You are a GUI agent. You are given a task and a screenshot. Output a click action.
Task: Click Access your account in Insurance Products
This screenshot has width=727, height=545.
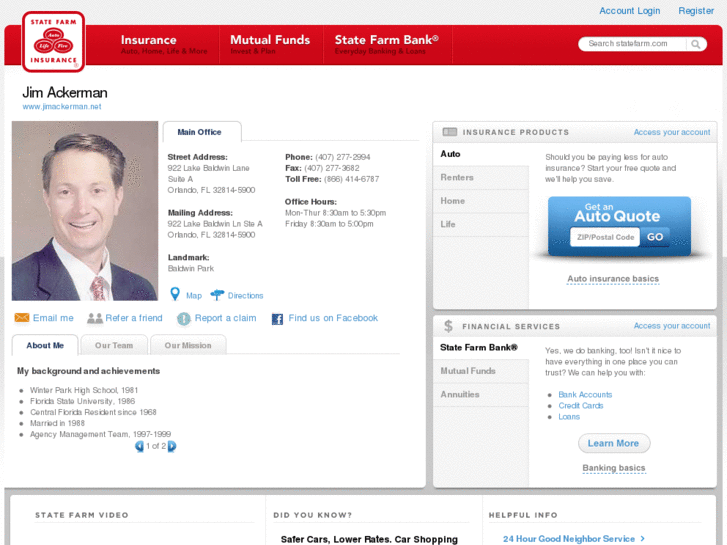(672, 132)
